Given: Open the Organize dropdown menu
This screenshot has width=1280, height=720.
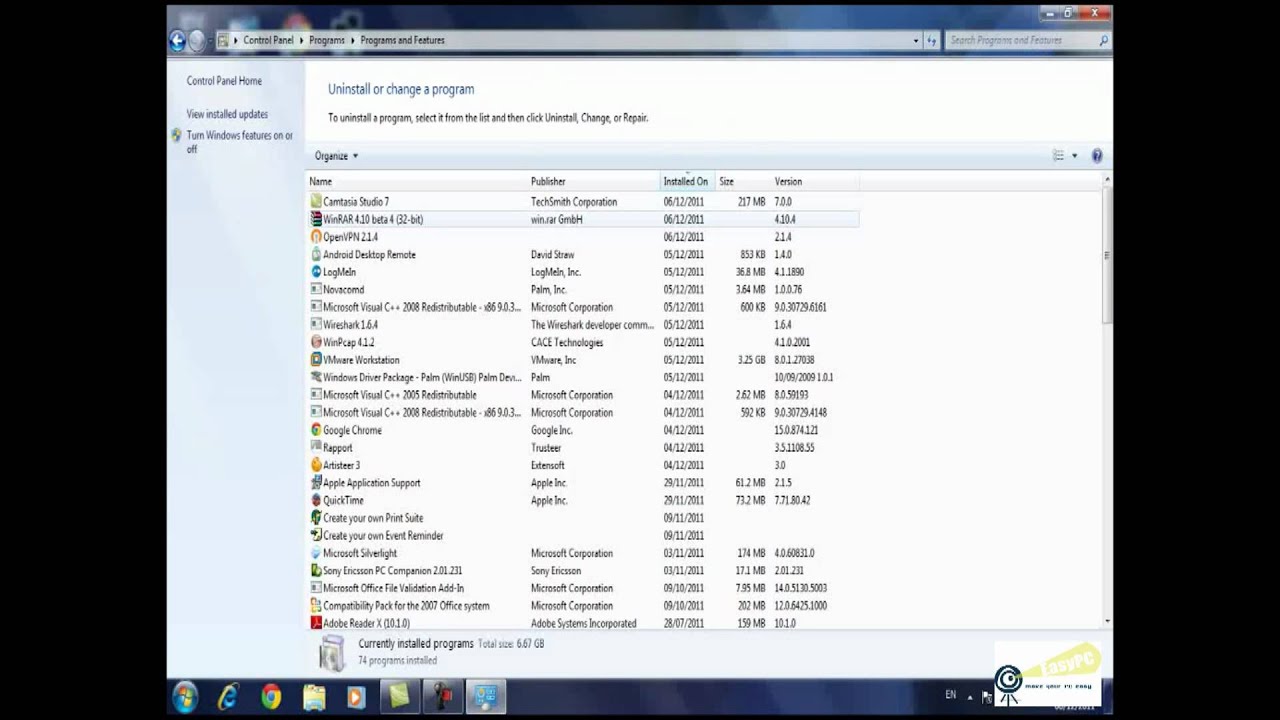Looking at the screenshot, I should (x=336, y=156).
